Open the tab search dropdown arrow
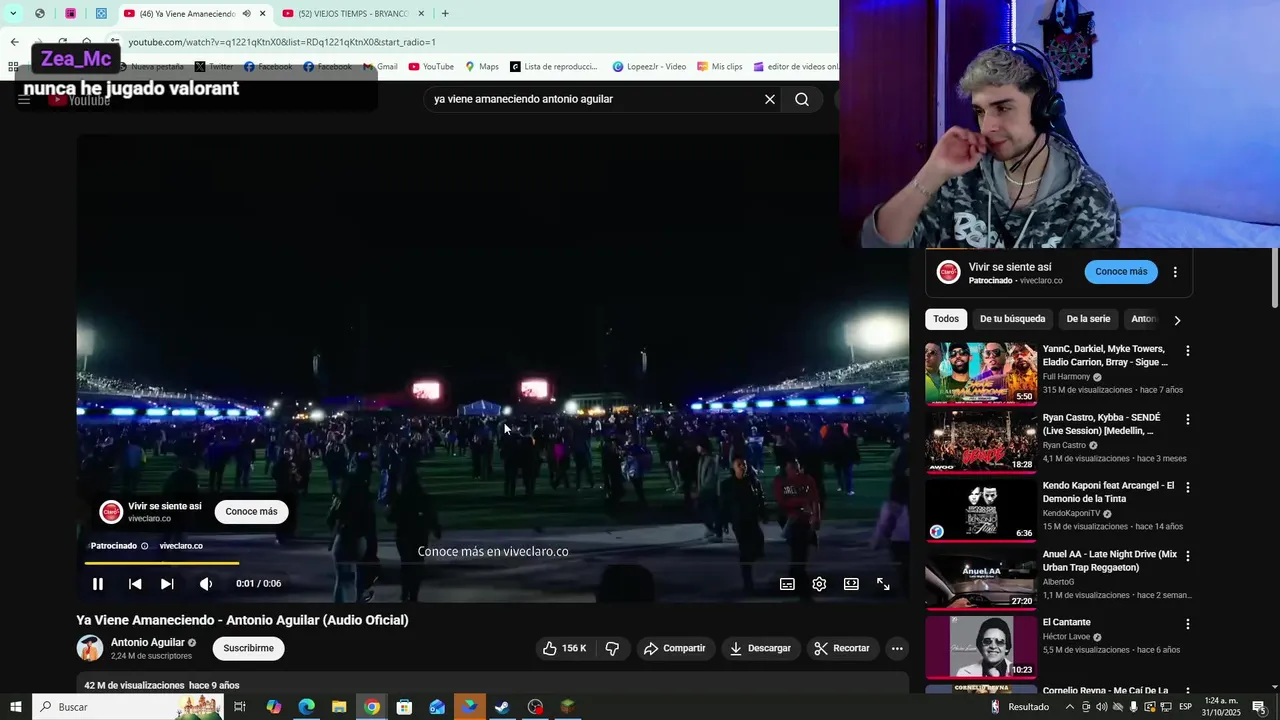 (13, 14)
